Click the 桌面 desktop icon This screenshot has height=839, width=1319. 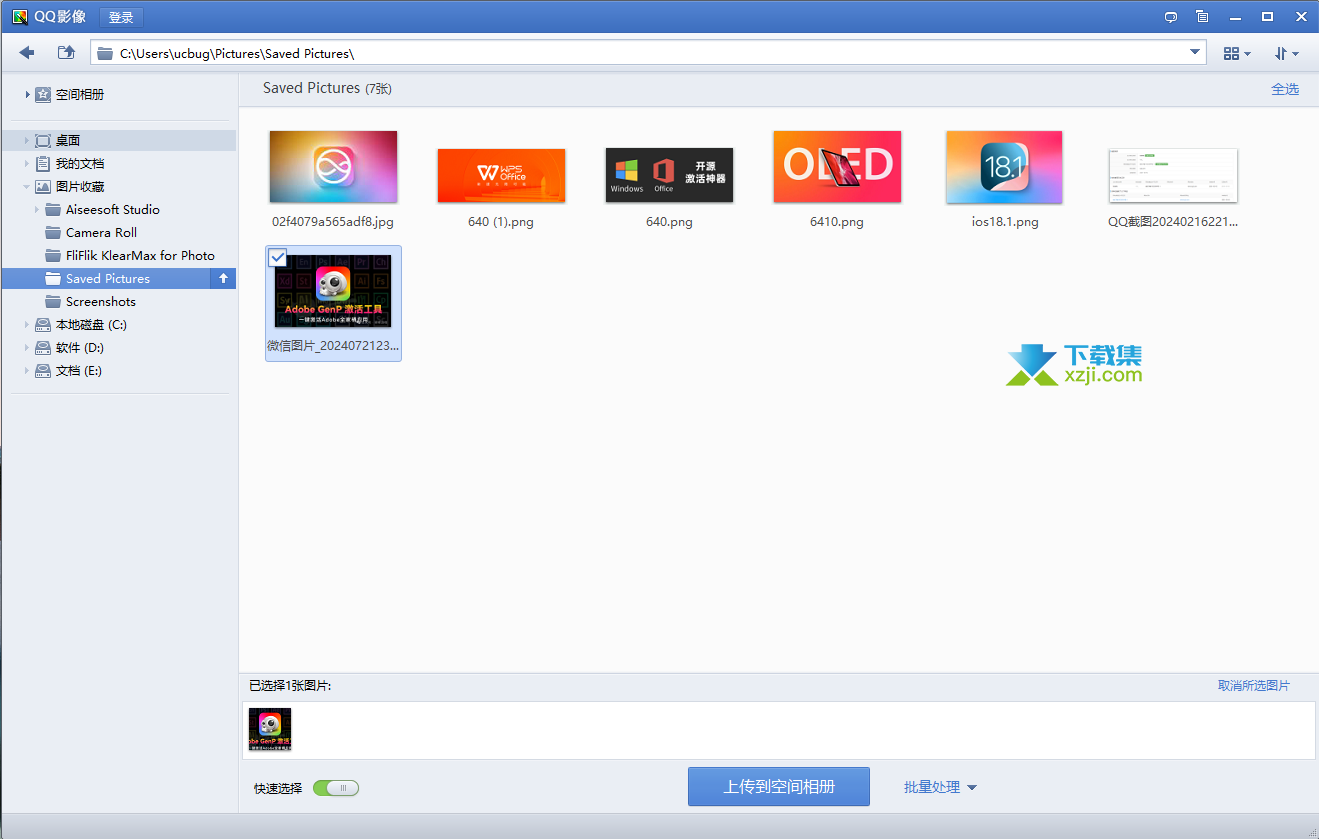43,141
